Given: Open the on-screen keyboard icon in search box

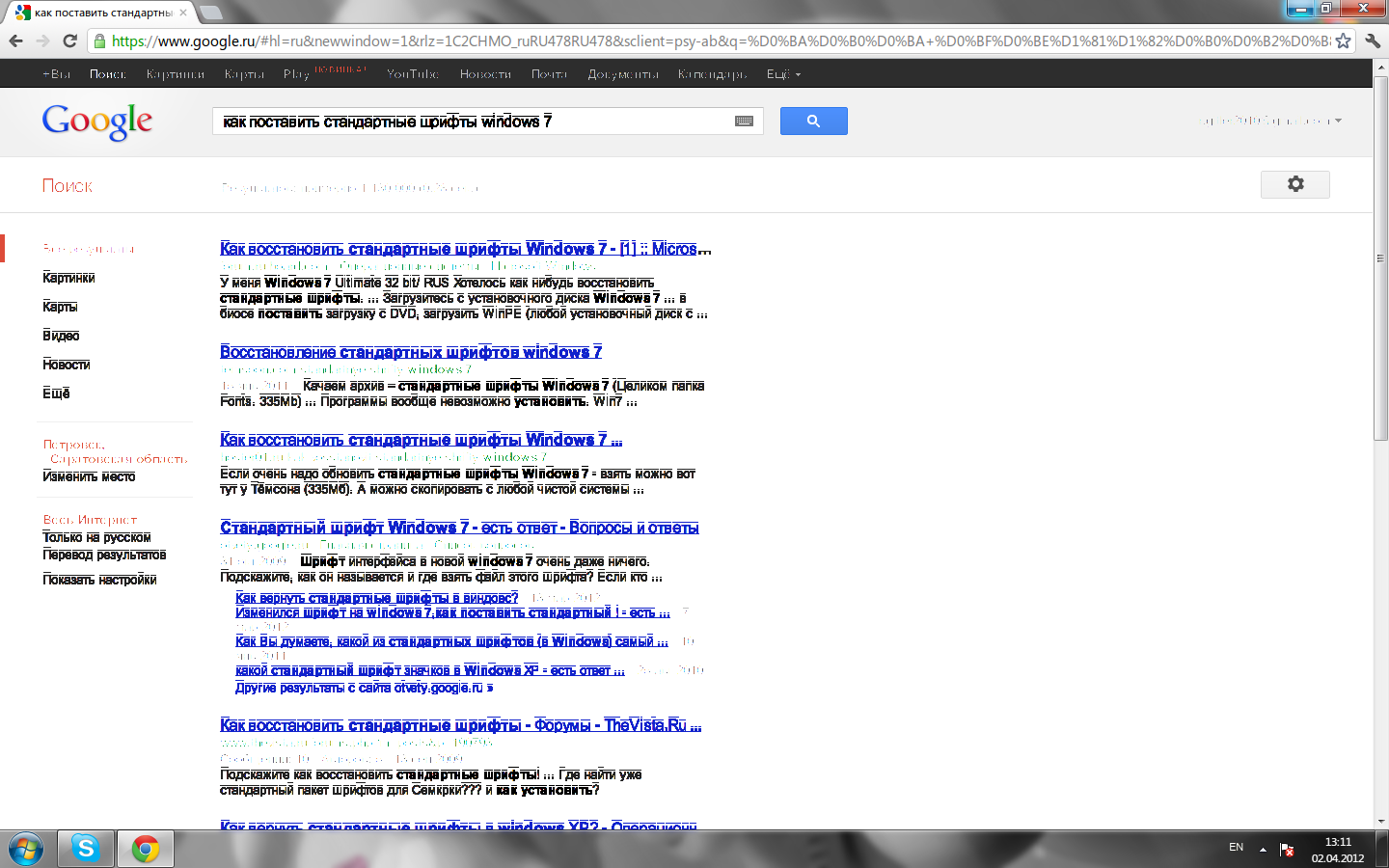Looking at the screenshot, I should (x=744, y=121).
